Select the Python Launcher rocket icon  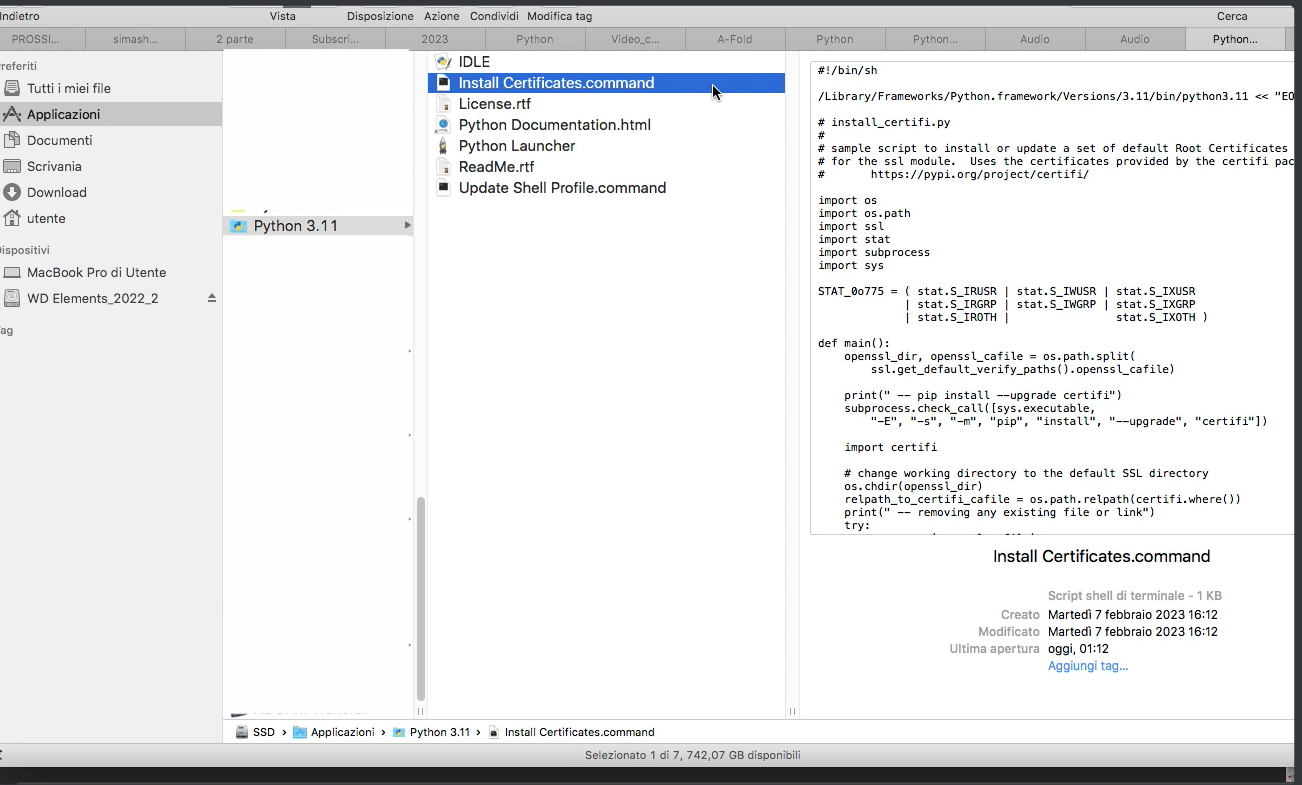pos(444,146)
